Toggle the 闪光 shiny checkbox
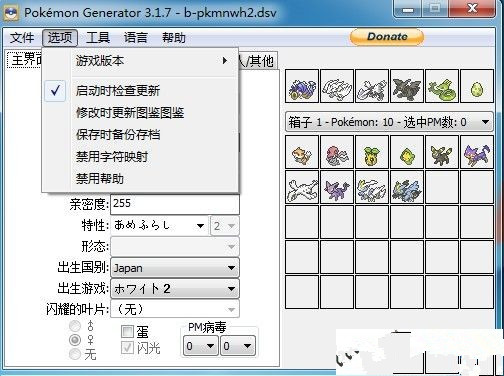504x376 pixels. (127, 348)
